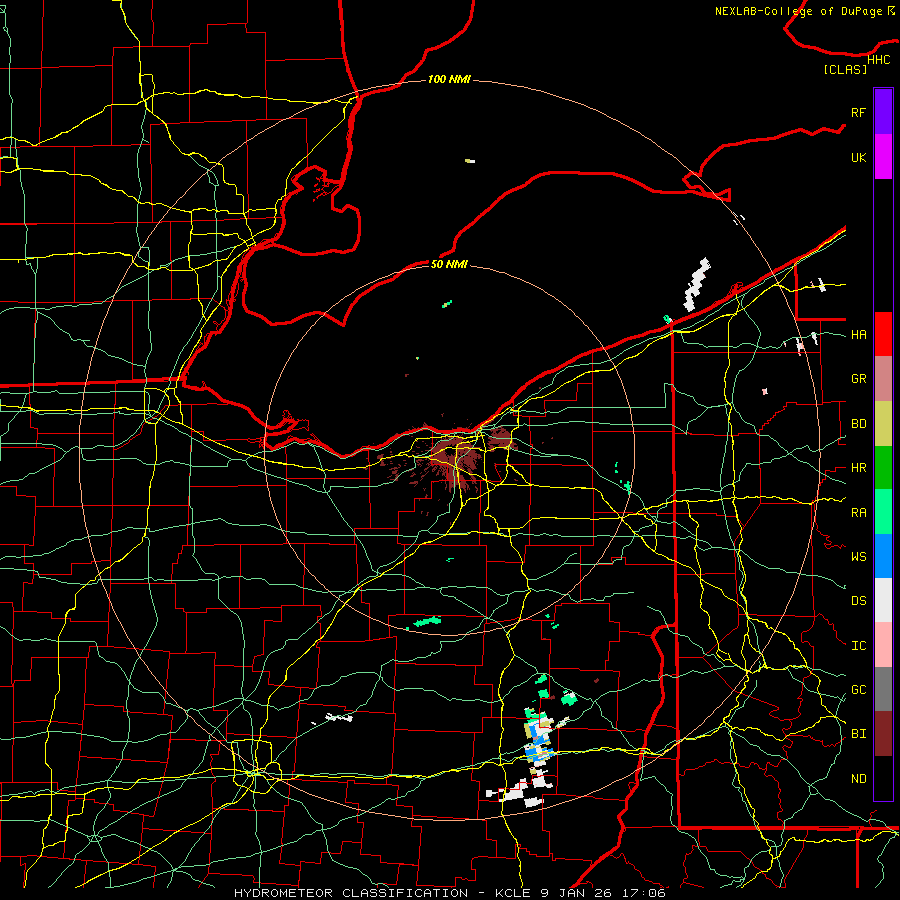Click the white dry snow streak near the lakeshore

pyautogui.click(x=697, y=284)
